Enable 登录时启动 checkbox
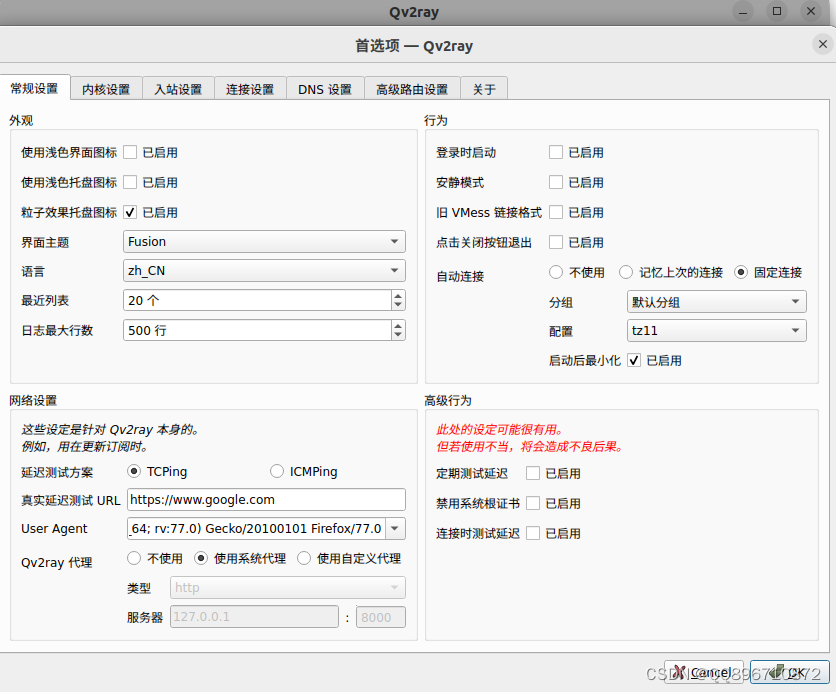Image resolution: width=836 pixels, height=692 pixels. pos(556,152)
